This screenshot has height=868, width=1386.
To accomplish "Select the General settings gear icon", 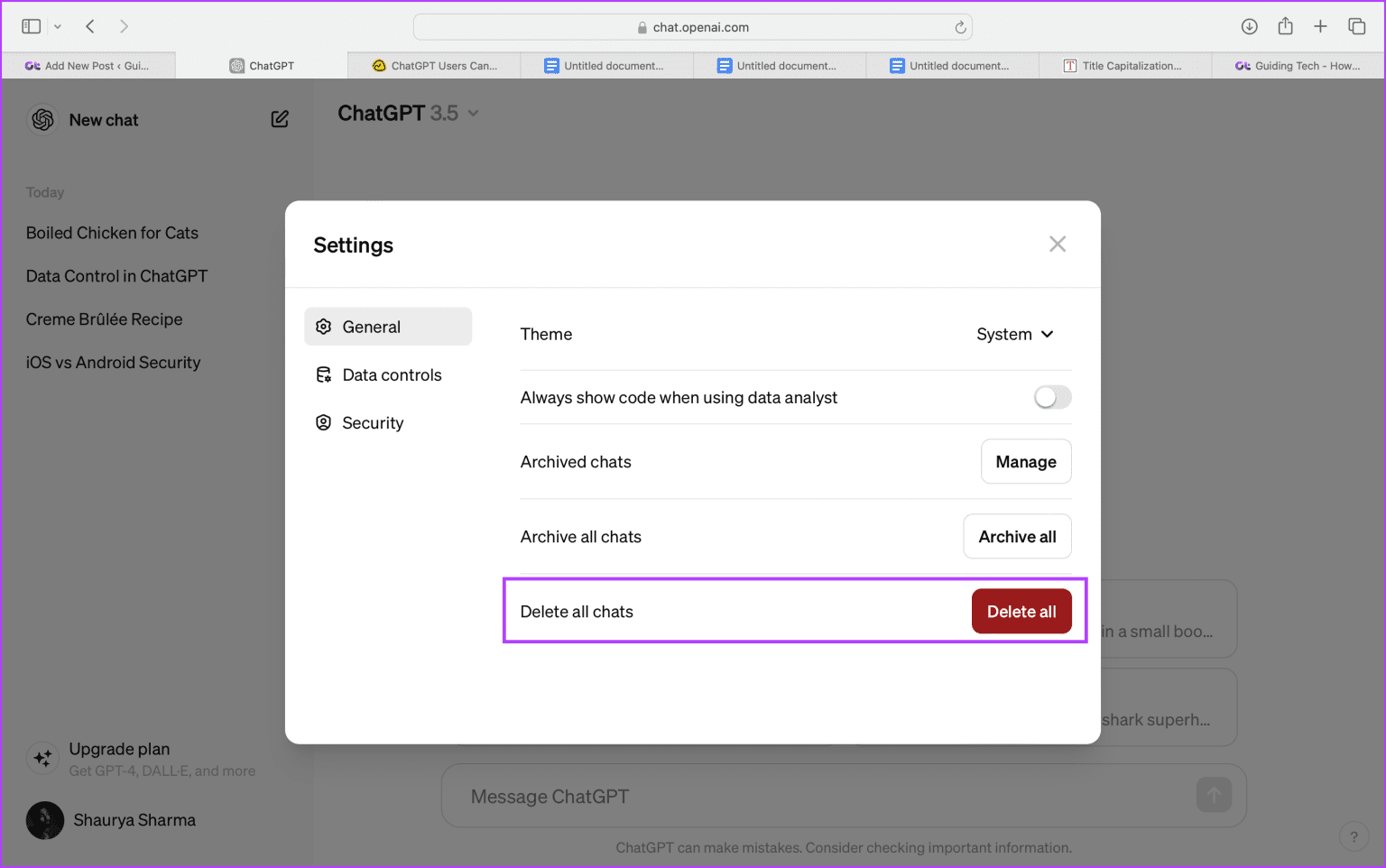I will point(323,327).
